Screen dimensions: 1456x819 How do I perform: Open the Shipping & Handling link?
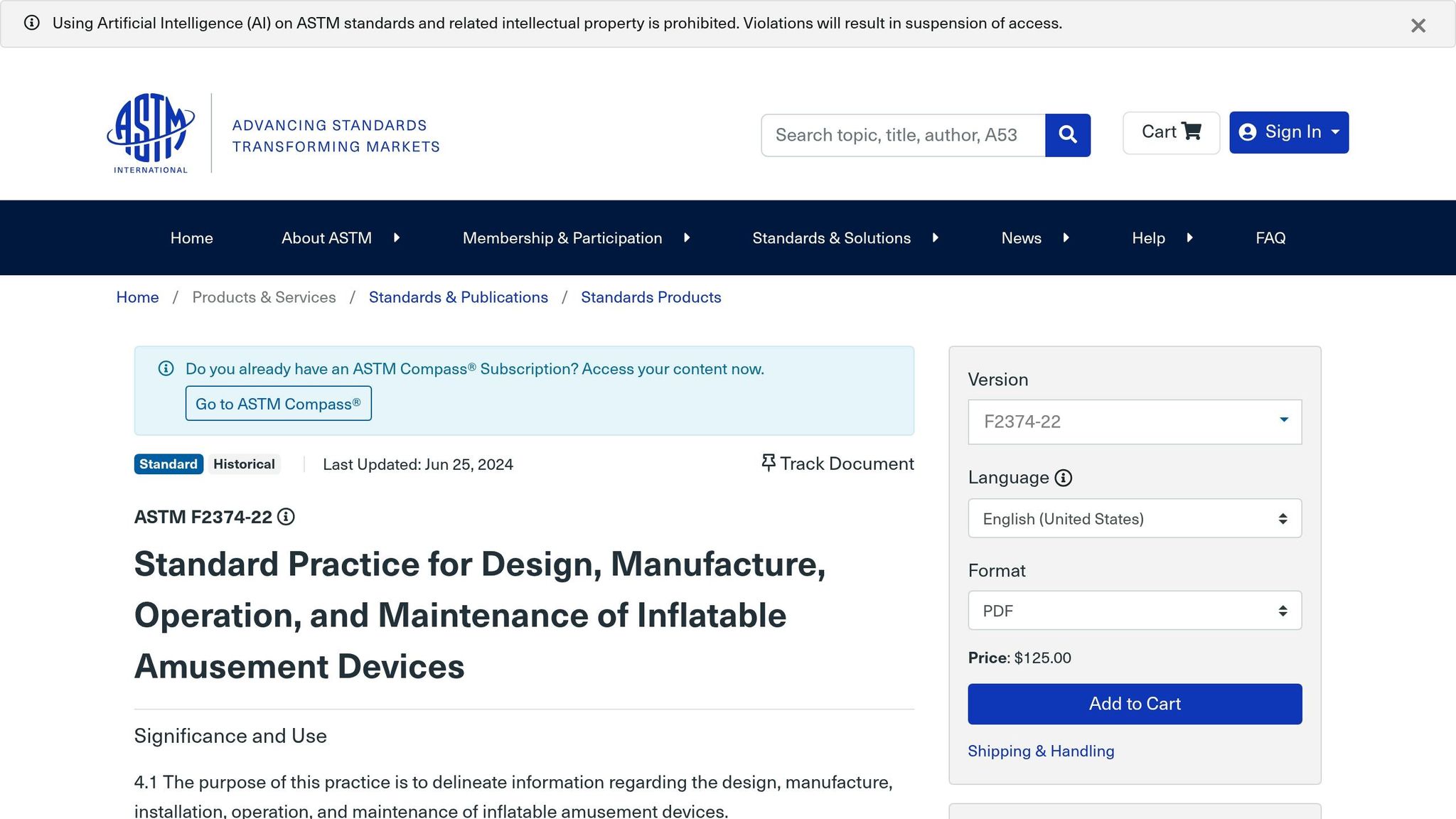(1041, 751)
